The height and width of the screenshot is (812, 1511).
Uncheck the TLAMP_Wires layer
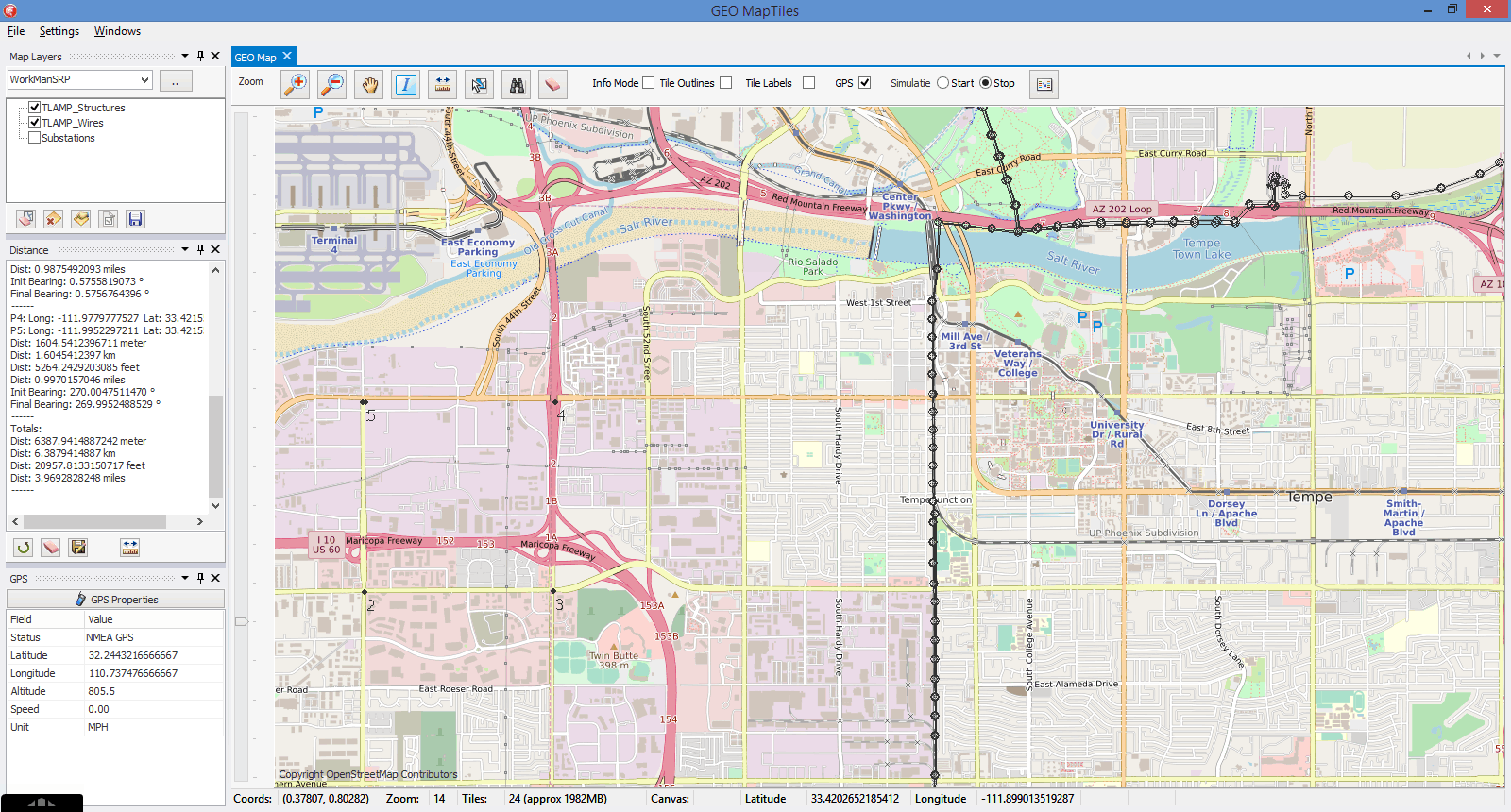(35, 123)
